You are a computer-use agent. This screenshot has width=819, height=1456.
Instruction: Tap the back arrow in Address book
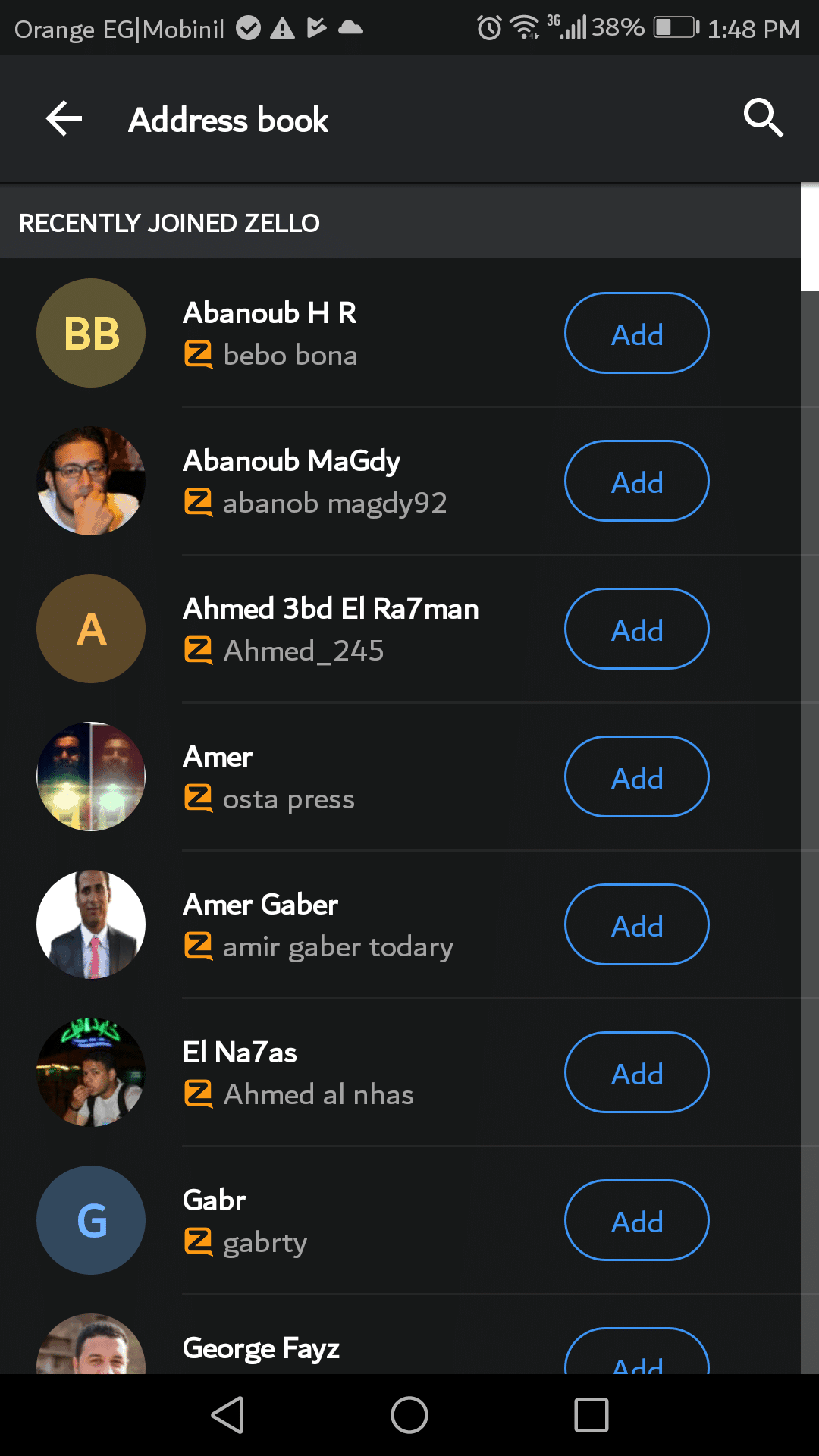coord(64,119)
